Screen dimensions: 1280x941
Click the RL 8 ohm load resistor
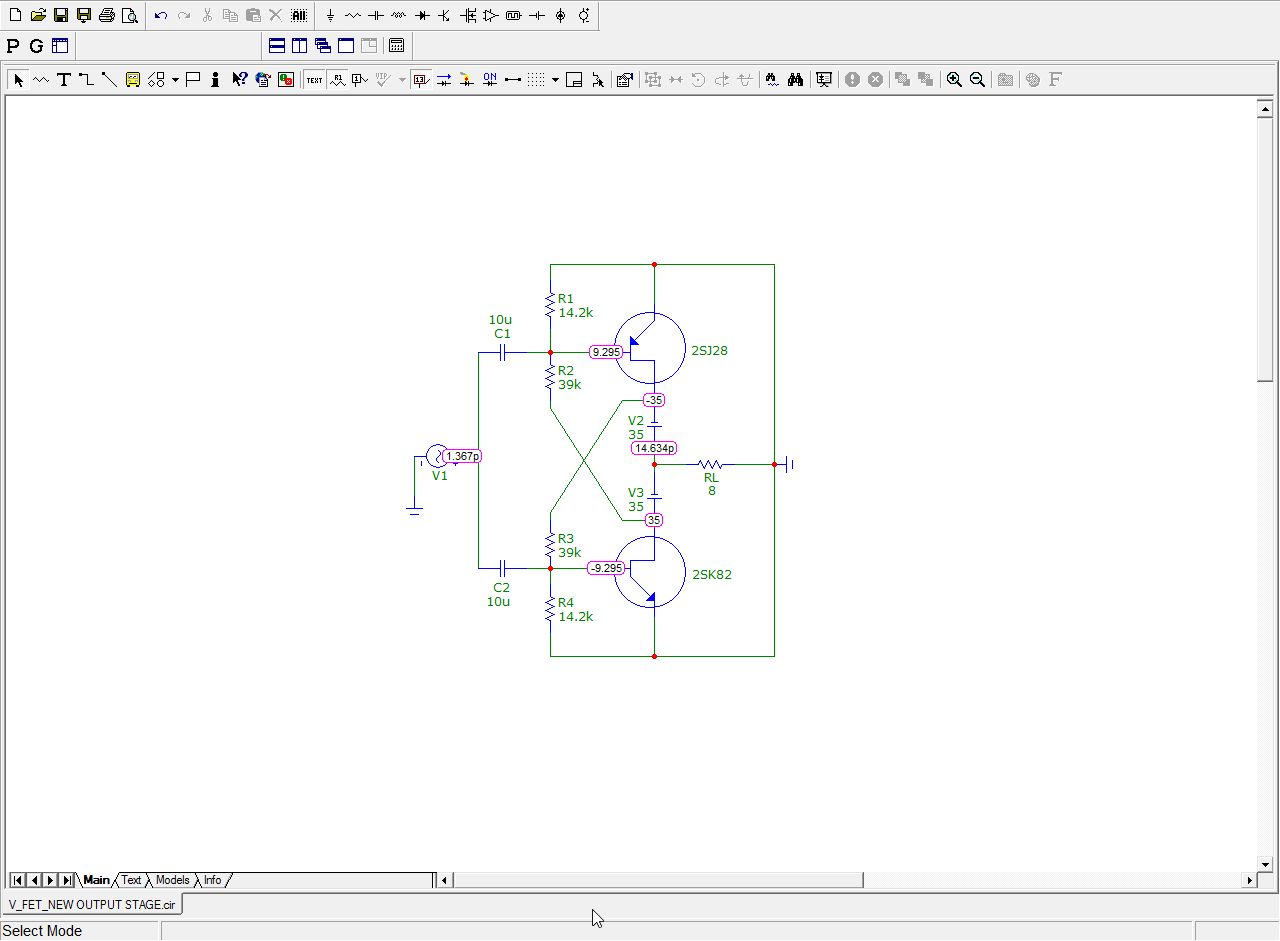(711, 464)
